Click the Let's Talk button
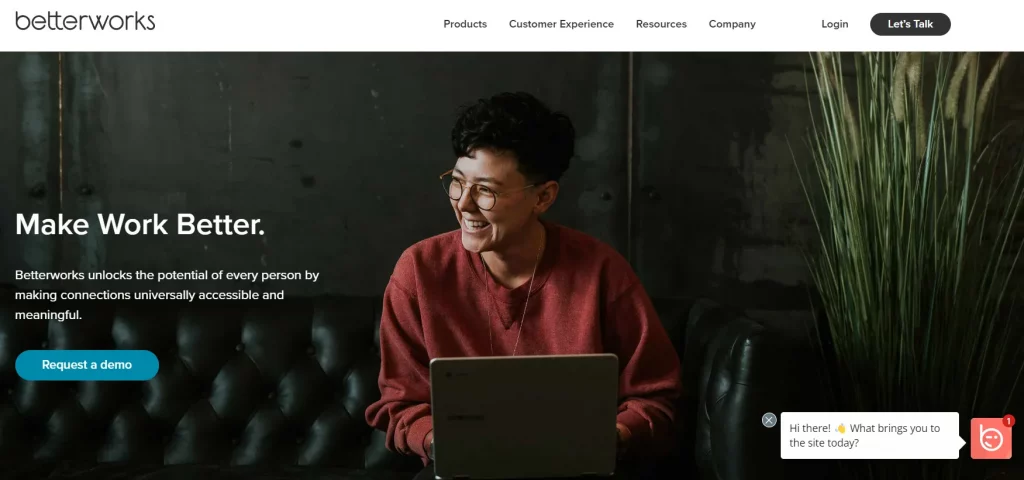 click(x=910, y=24)
